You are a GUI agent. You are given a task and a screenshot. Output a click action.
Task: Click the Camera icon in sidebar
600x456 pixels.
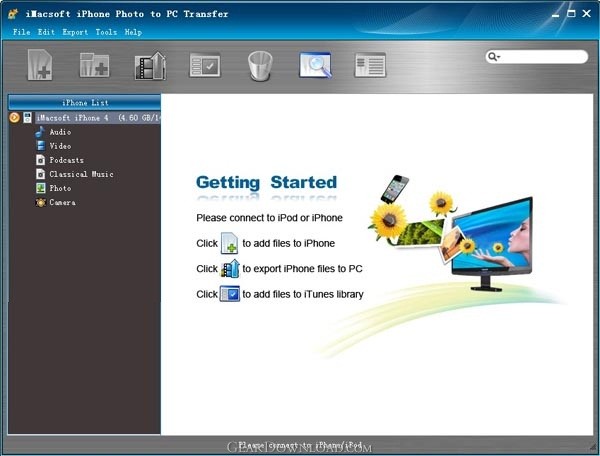tap(40, 202)
